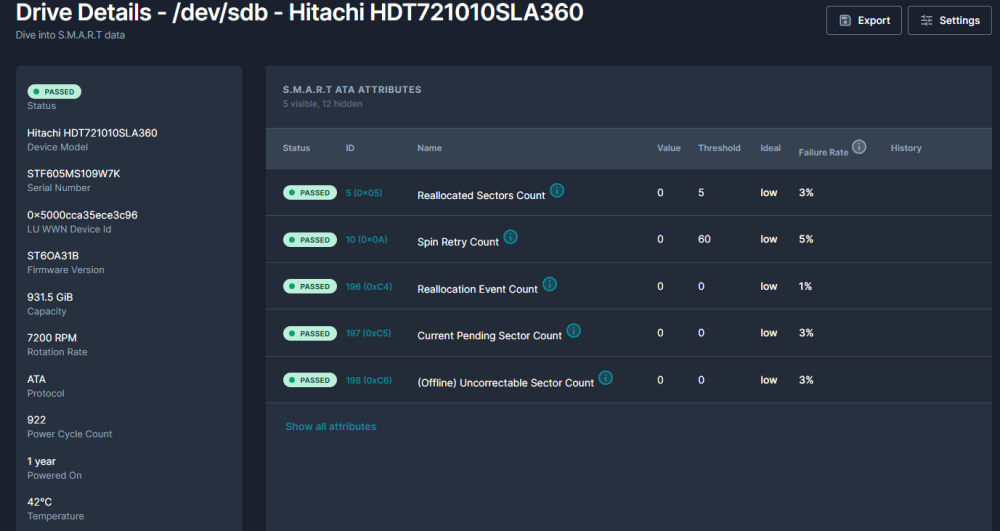Click the WWN 0x5000cca35ece3c96

tap(82, 215)
